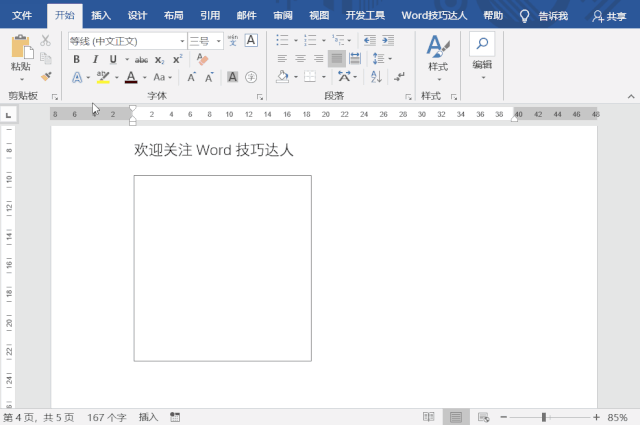Click the phonetic guide (wén) icon
The width and height of the screenshot is (640, 425).
tap(233, 40)
